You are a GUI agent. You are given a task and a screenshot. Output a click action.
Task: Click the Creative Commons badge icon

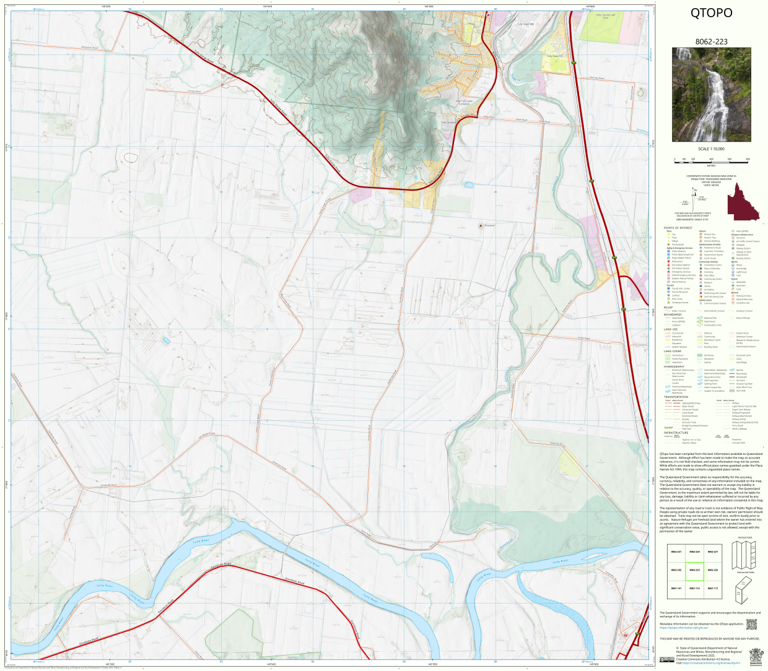669,660
